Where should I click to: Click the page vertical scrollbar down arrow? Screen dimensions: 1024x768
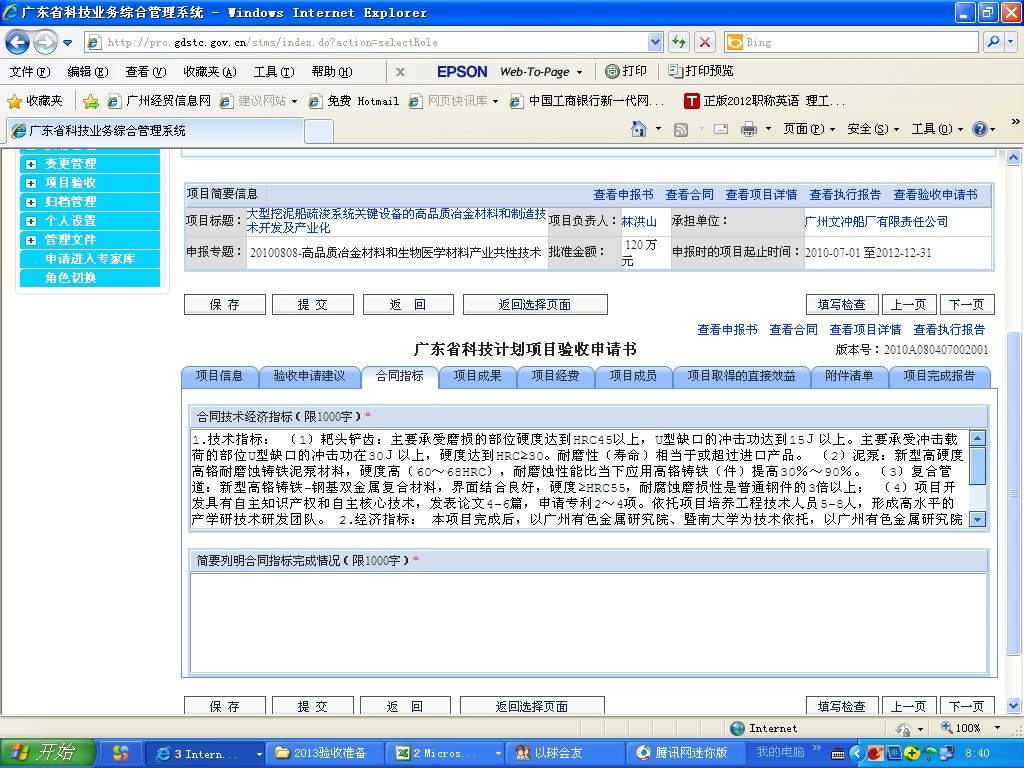[x=1013, y=705]
